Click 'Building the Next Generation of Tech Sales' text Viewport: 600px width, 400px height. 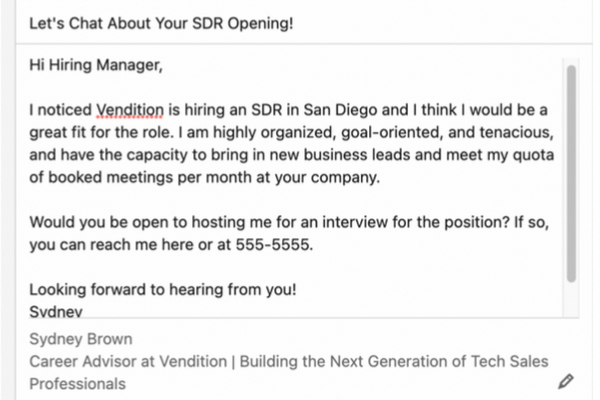[x=394, y=361]
